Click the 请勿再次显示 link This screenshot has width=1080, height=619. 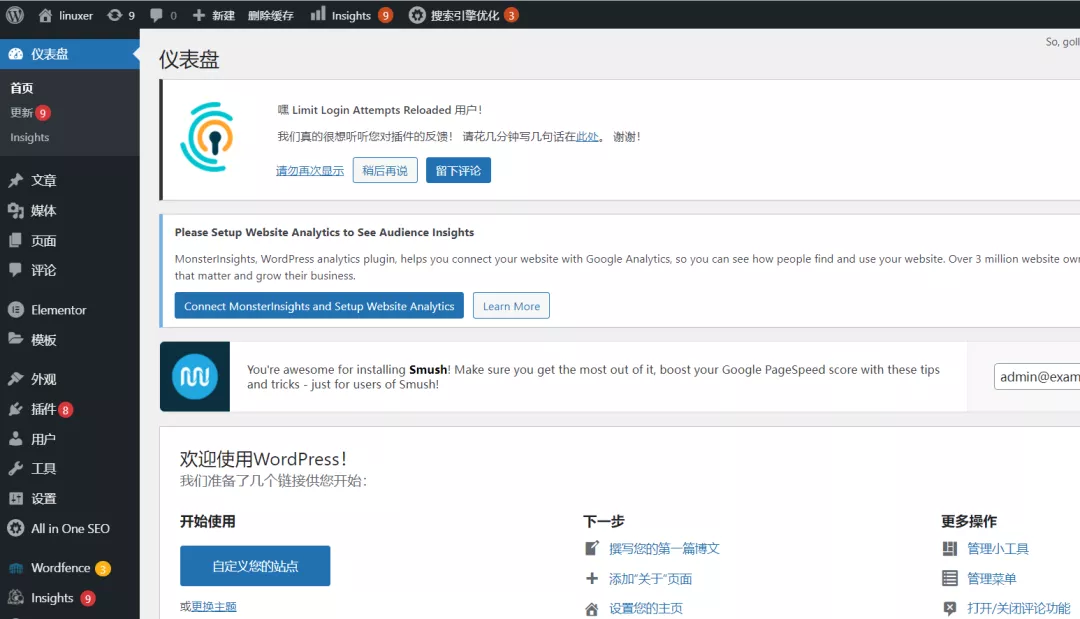[310, 171]
